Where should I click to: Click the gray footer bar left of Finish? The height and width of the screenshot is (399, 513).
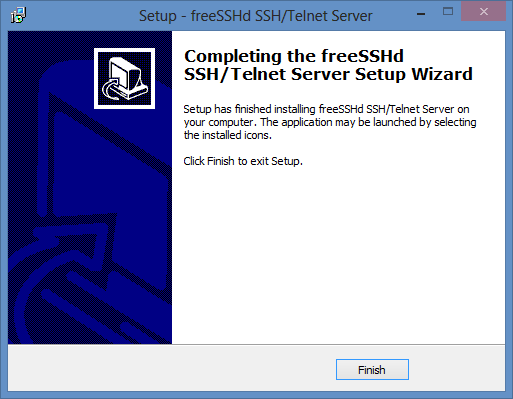[x=172, y=368]
